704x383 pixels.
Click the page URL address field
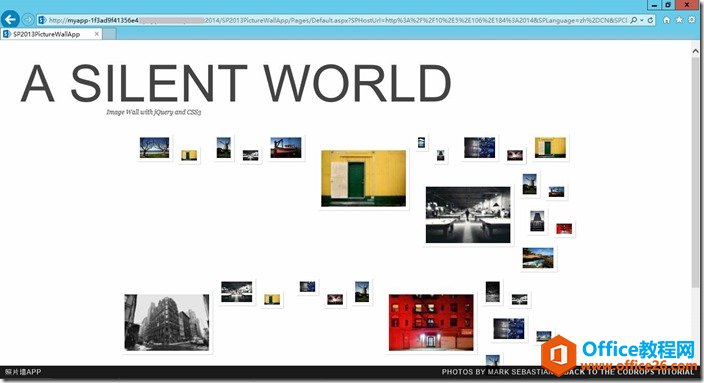click(337, 20)
